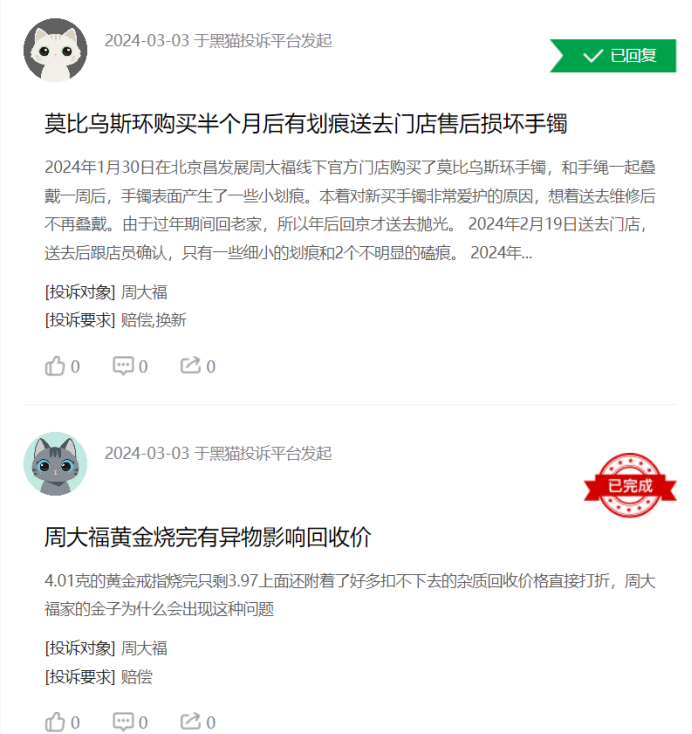
Task: Share the 周大福黄金 recycling complaint
Action: click(198, 722)
